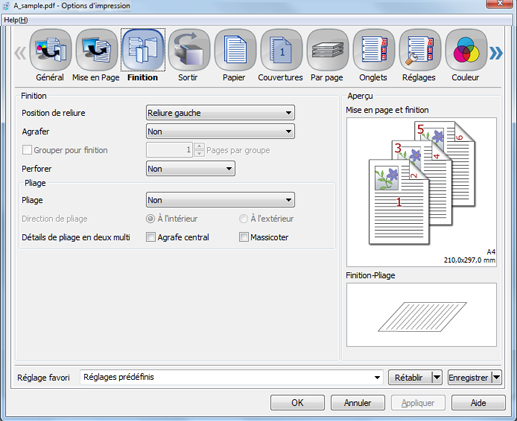
Task: Open the Couvertures covers icon
Action: pyautogui.click(x=281, y=50)
